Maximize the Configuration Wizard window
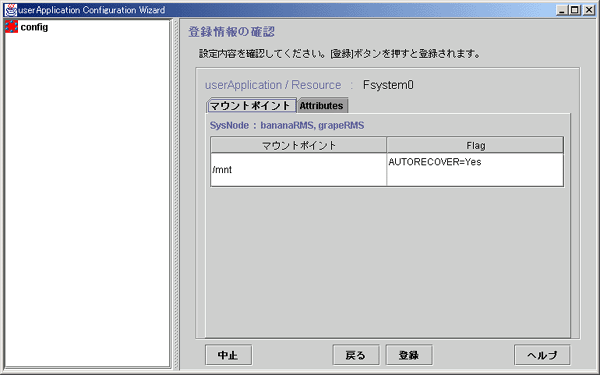This screenshot has height=375, width=600. [x=575, y=10]
